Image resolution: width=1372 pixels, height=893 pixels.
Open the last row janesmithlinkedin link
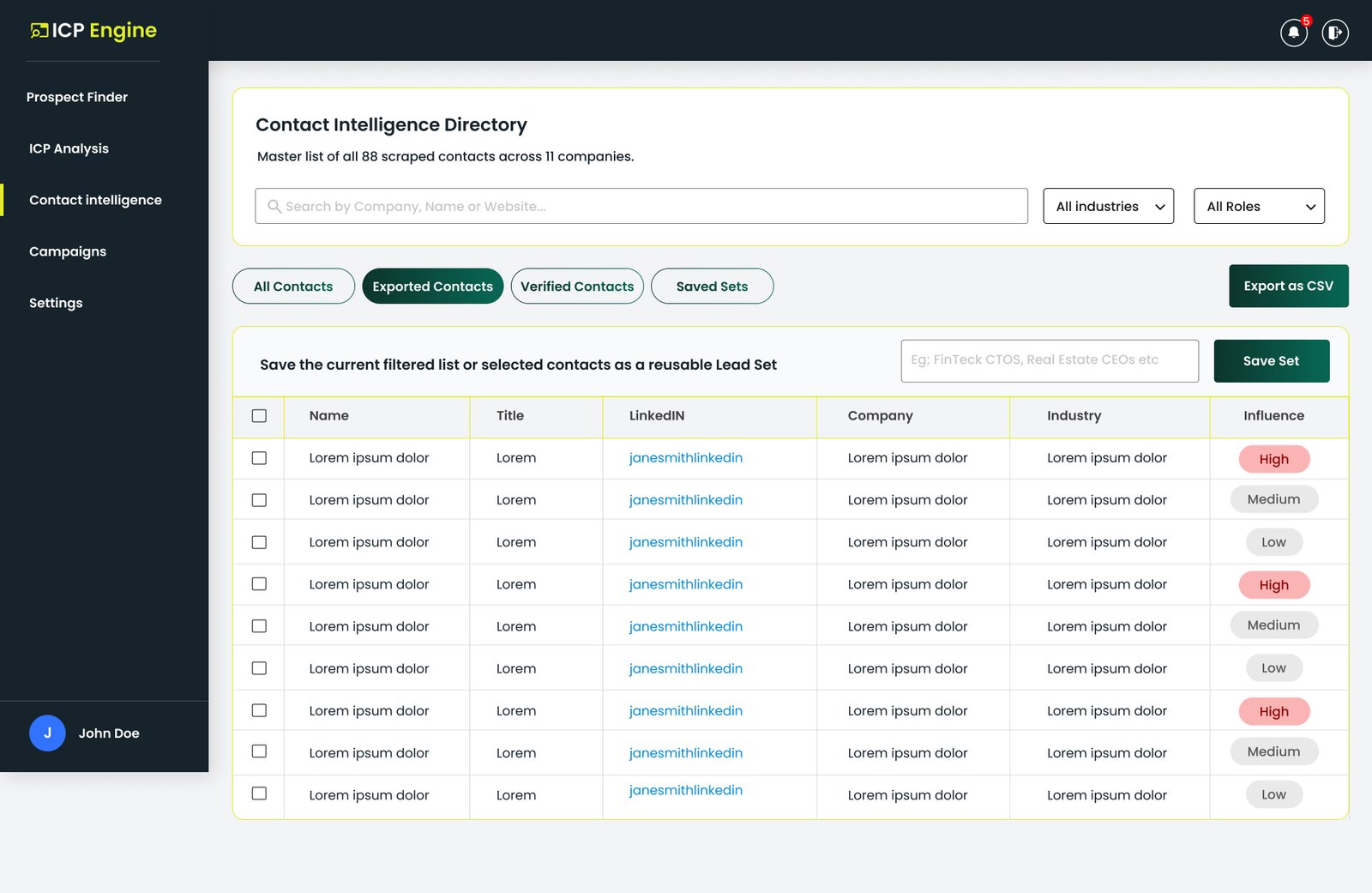[x=686, y=790]
